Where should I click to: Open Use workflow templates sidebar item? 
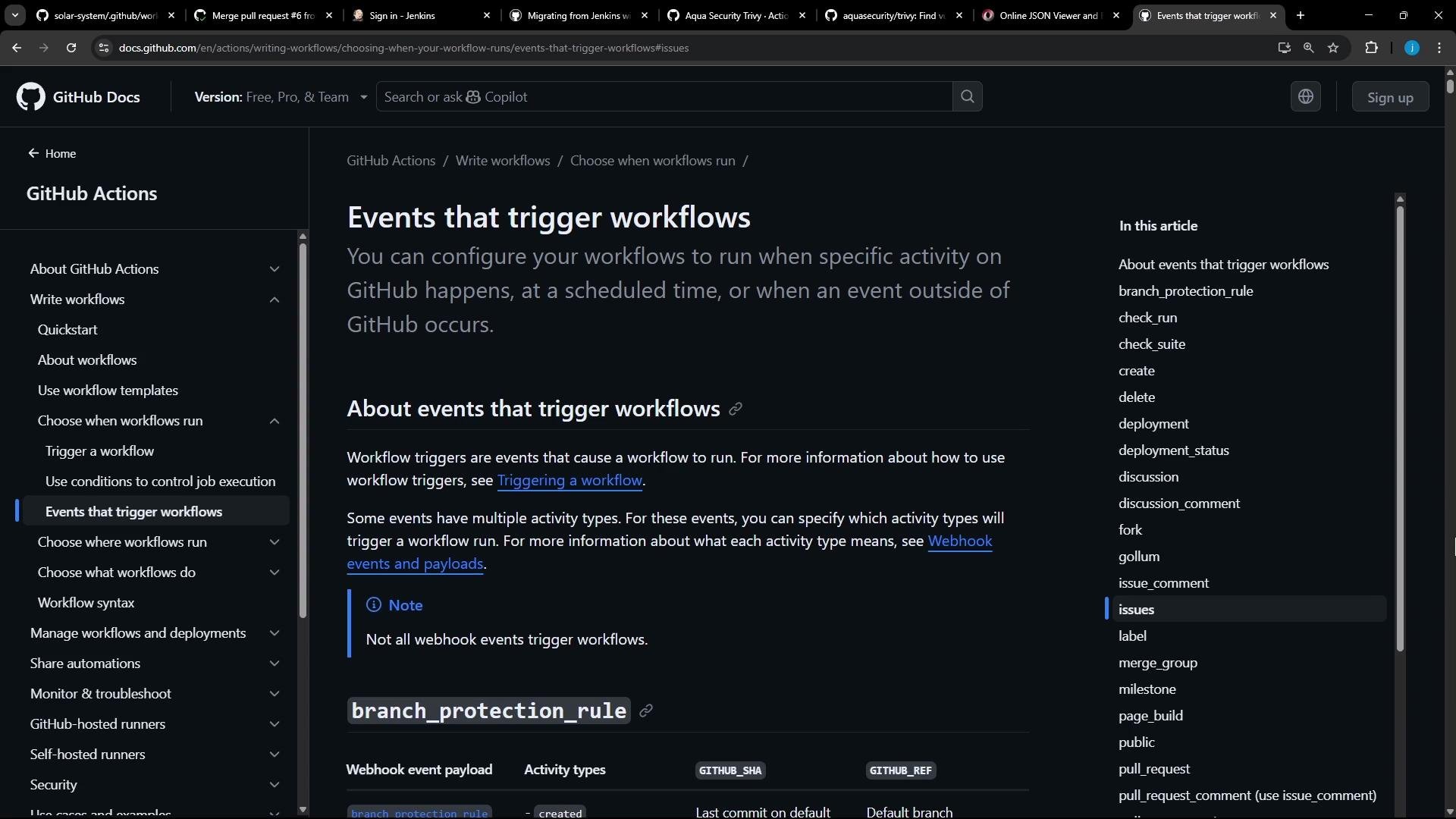coord(108,391)
